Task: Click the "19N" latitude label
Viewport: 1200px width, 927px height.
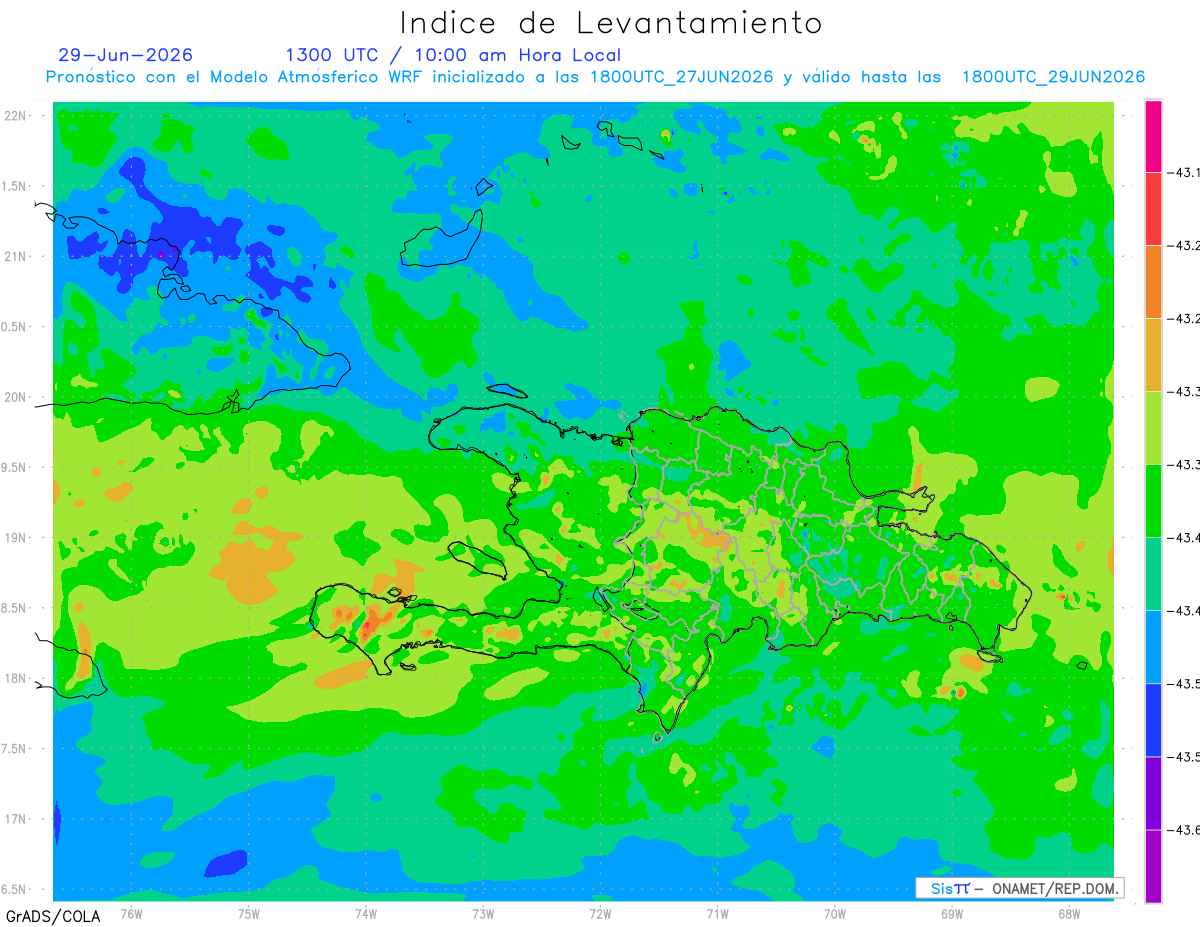Action: pyautogui.click(x=17, y=538)
